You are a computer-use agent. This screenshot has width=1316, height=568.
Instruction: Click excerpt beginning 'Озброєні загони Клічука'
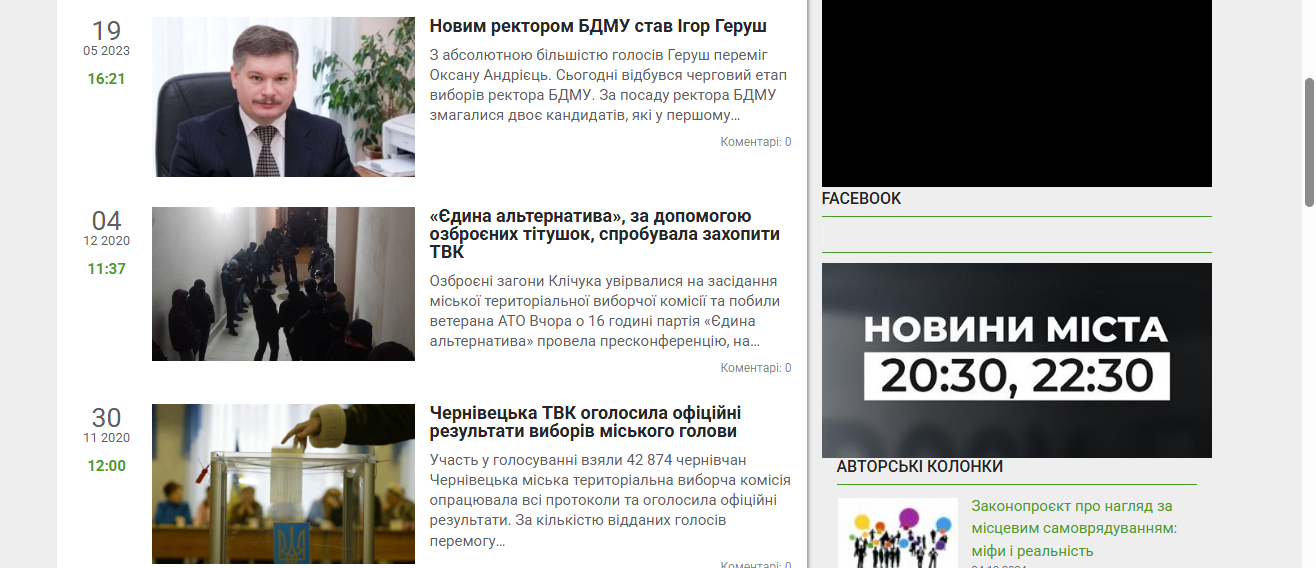[606, 311]
